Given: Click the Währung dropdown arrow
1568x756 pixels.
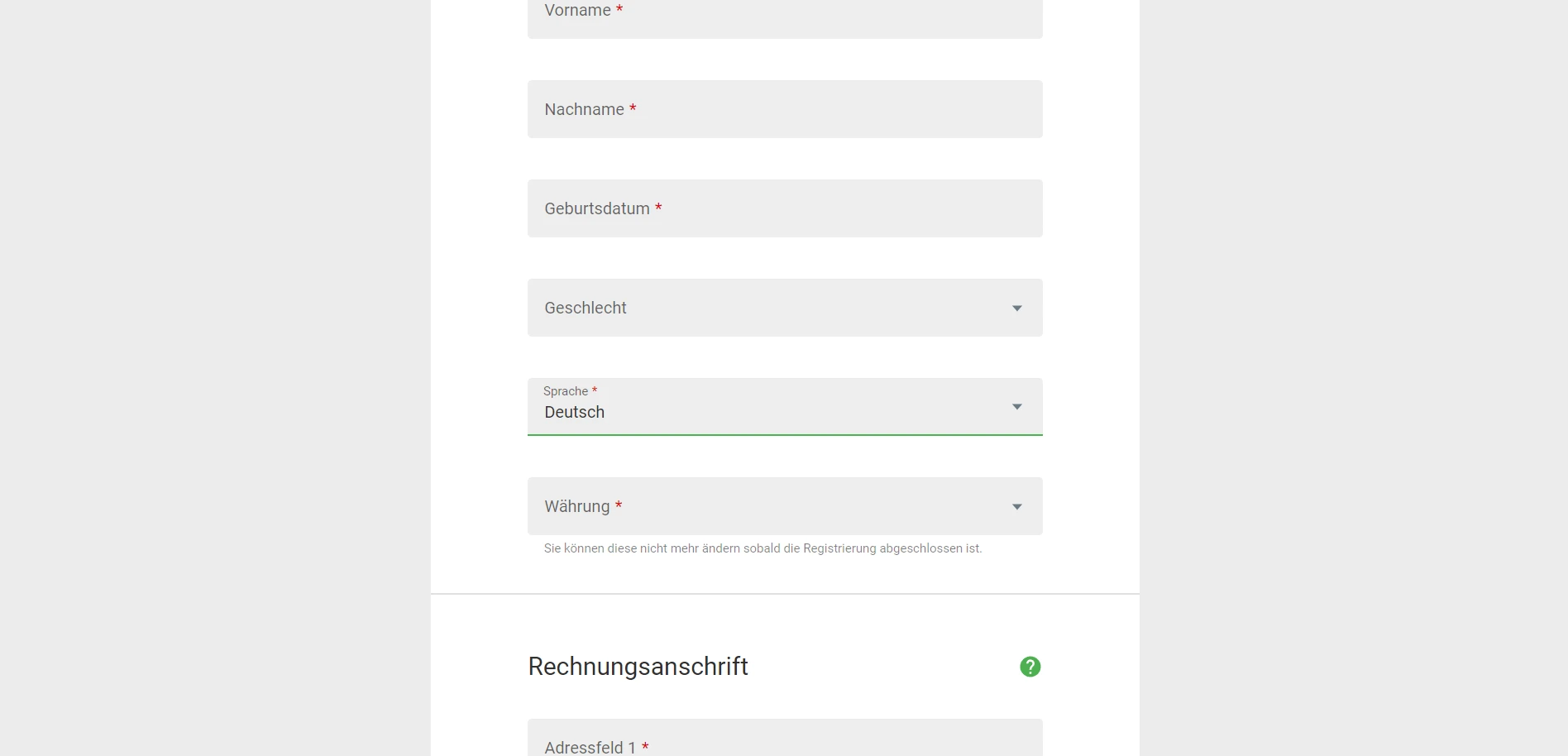Looking at the screenshot, I should click(x=1017, y=507).
